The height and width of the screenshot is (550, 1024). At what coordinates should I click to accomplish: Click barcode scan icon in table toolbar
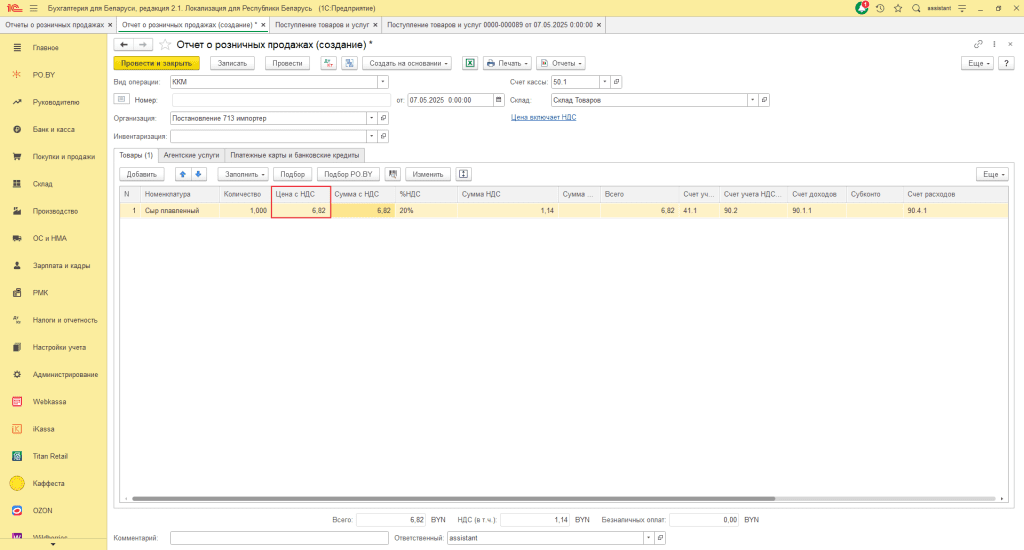(392, 174)
